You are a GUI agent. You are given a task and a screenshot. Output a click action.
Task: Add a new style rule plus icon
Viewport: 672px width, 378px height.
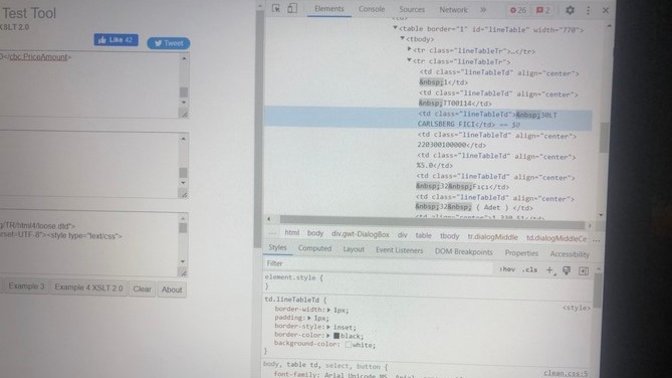(x=549, y=270)
